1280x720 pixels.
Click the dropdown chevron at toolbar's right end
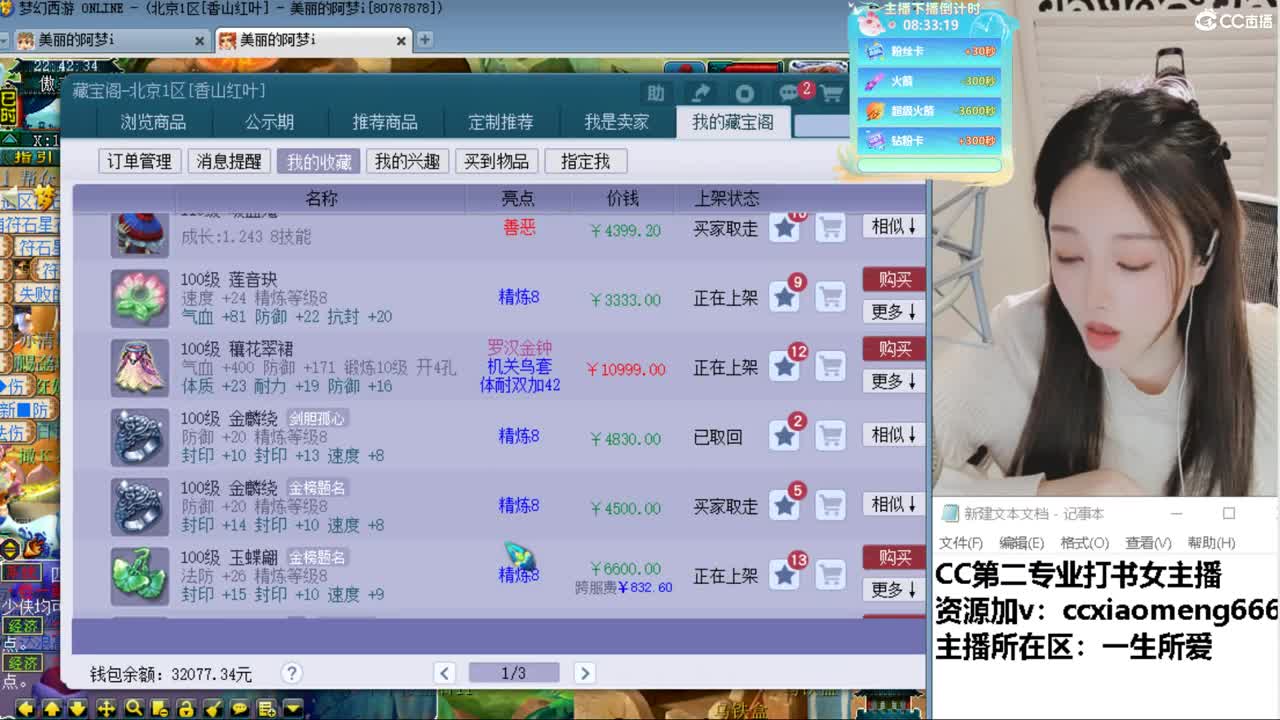[291, 708]
